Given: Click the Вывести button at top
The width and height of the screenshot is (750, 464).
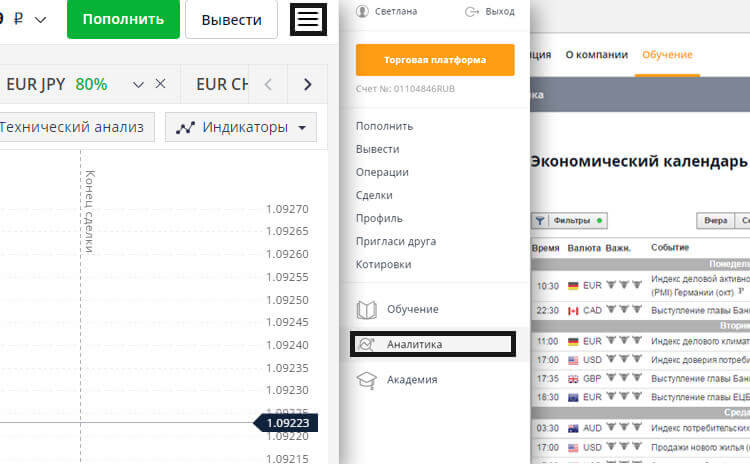Looking at the screenshot, I should coord(232,20).
